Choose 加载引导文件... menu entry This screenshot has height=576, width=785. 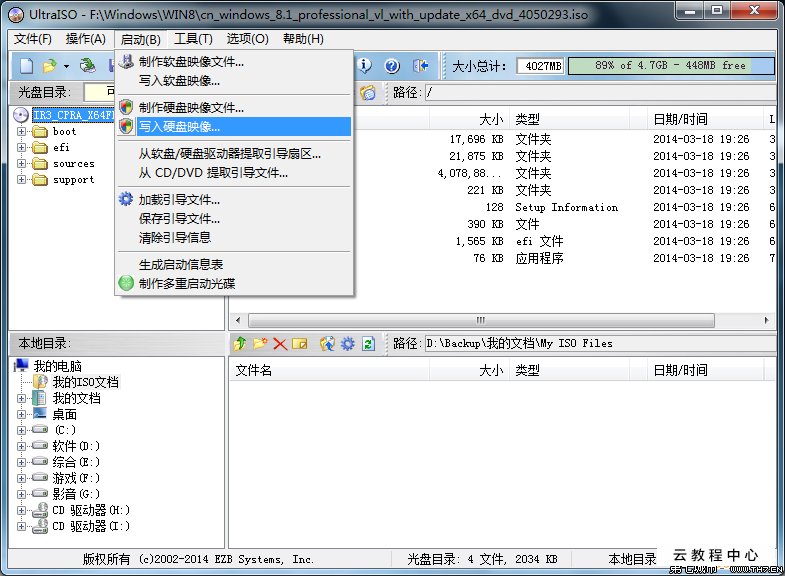click(x=234, y=200)
